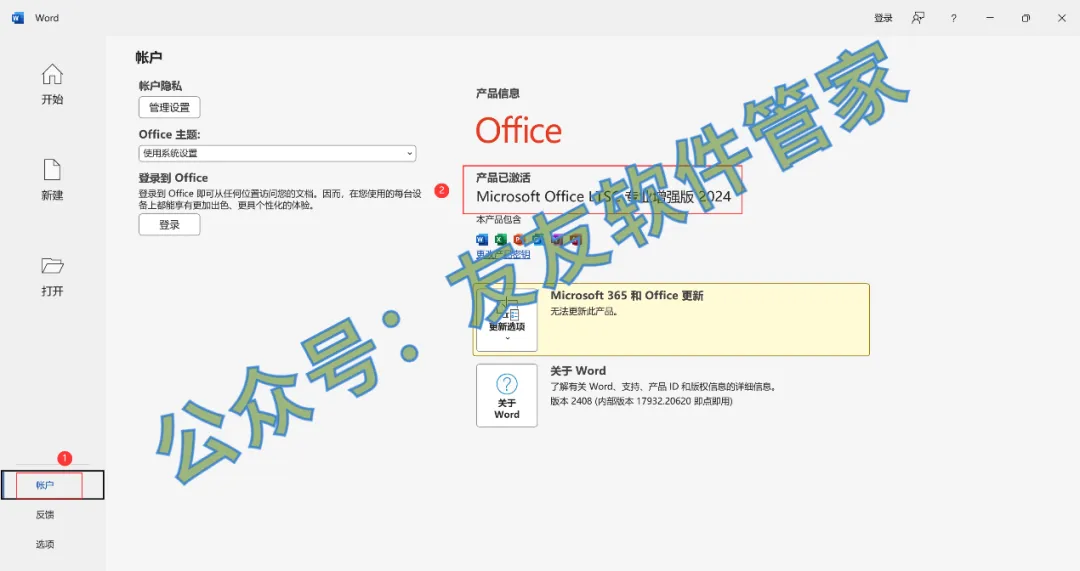Click the Word logo in the title bar

click(18, 18)
